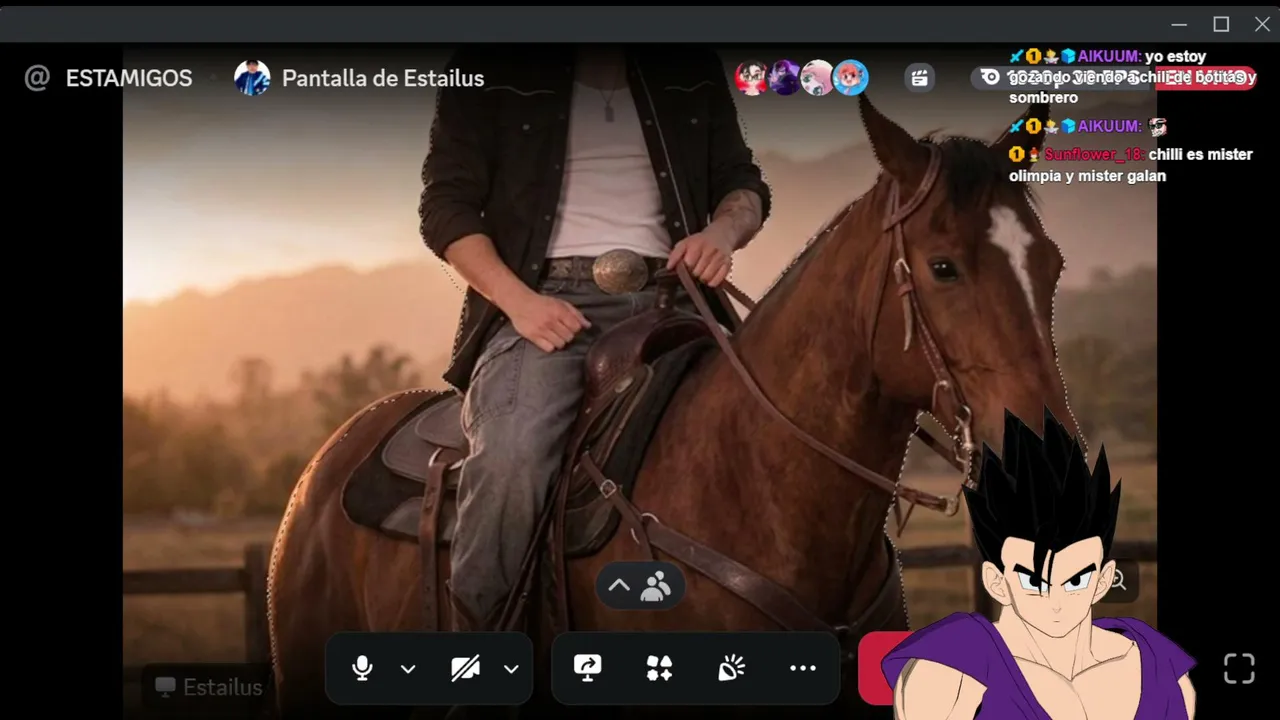
Task: Open camera options dropdown arrow
Action: (x=511, y=669)
